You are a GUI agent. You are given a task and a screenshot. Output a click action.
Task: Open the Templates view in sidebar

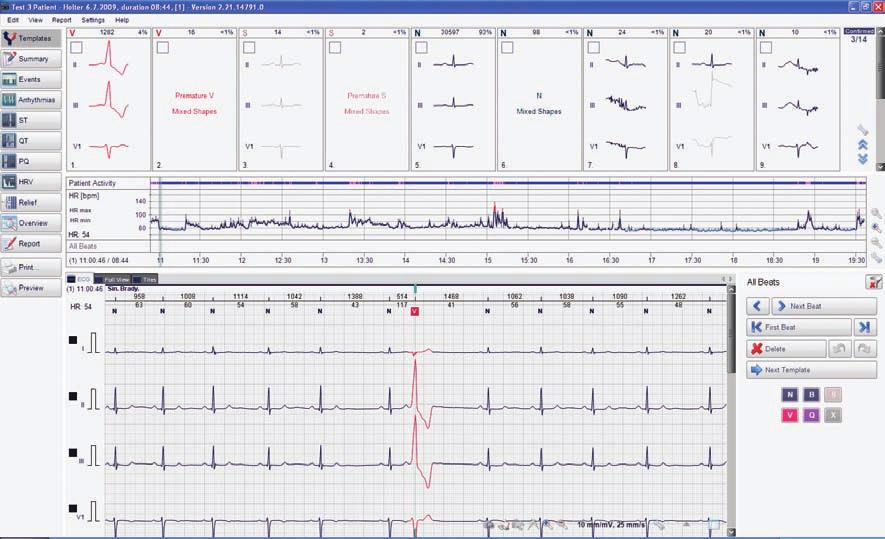(31, 38)
